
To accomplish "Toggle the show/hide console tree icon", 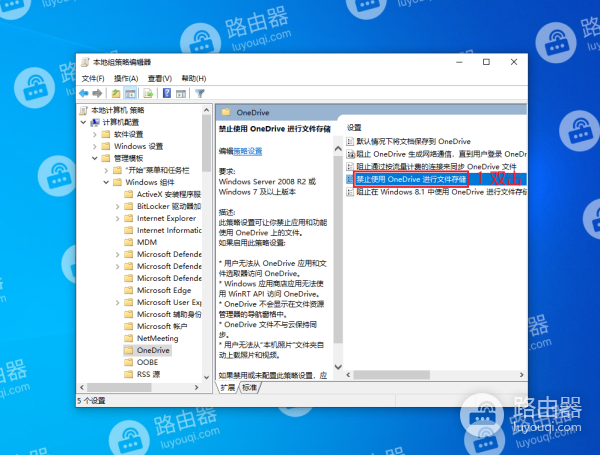I will [x=130, y=93].
